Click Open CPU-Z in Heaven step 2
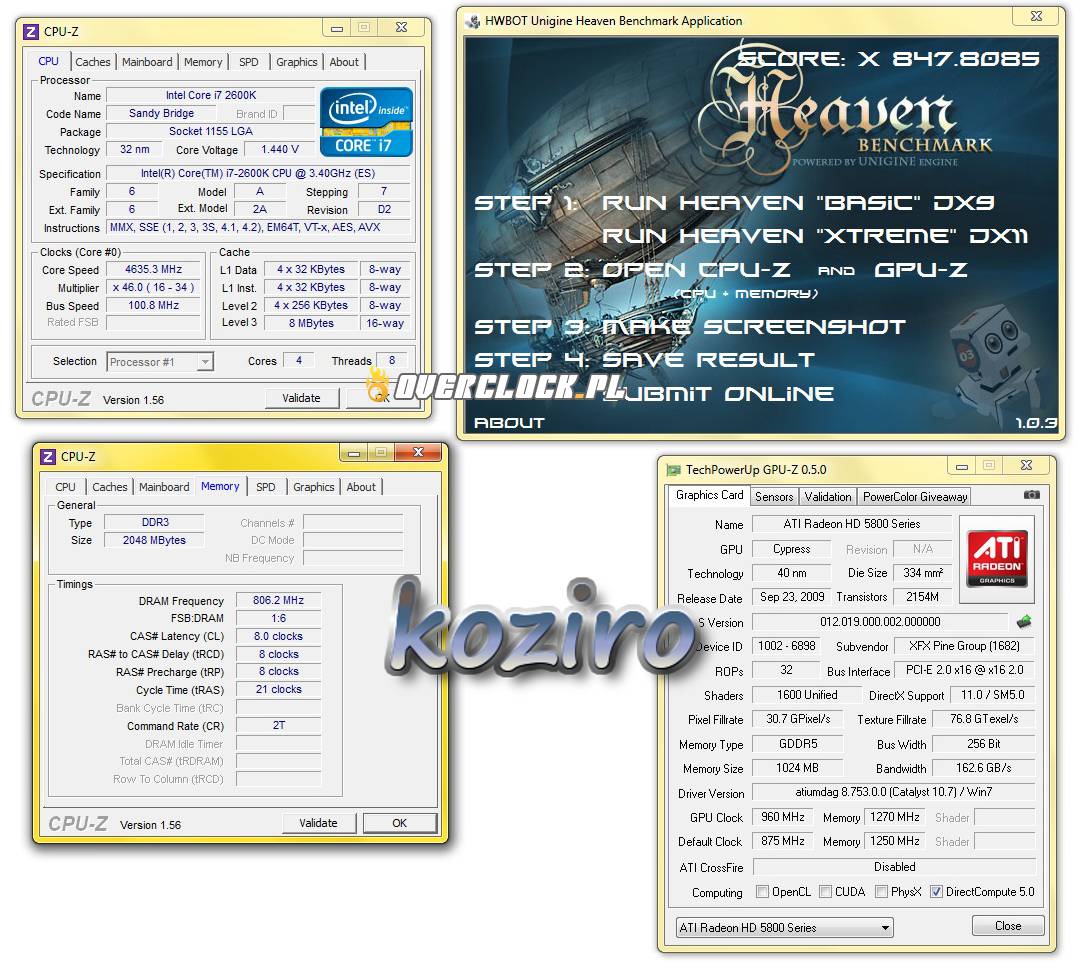Screen dimensions: 1083x970 (696, 270)
